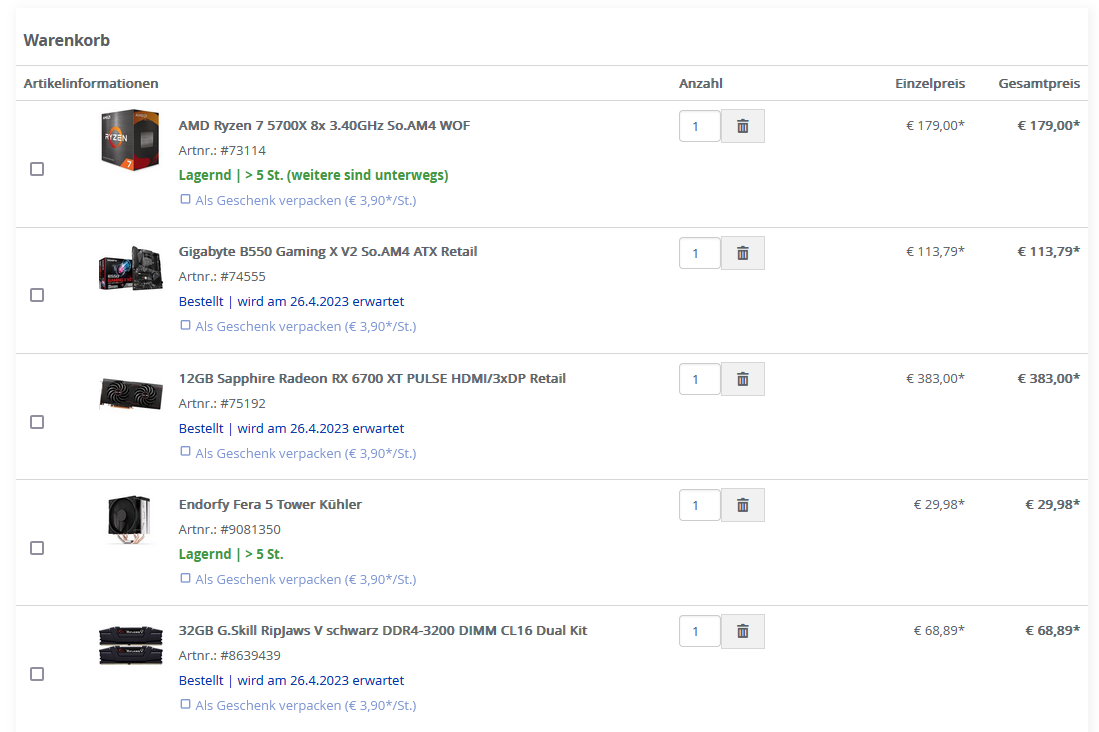View G.Skill RAM modules thumbnail
The image size is (1099, 732).
point(130,645)
